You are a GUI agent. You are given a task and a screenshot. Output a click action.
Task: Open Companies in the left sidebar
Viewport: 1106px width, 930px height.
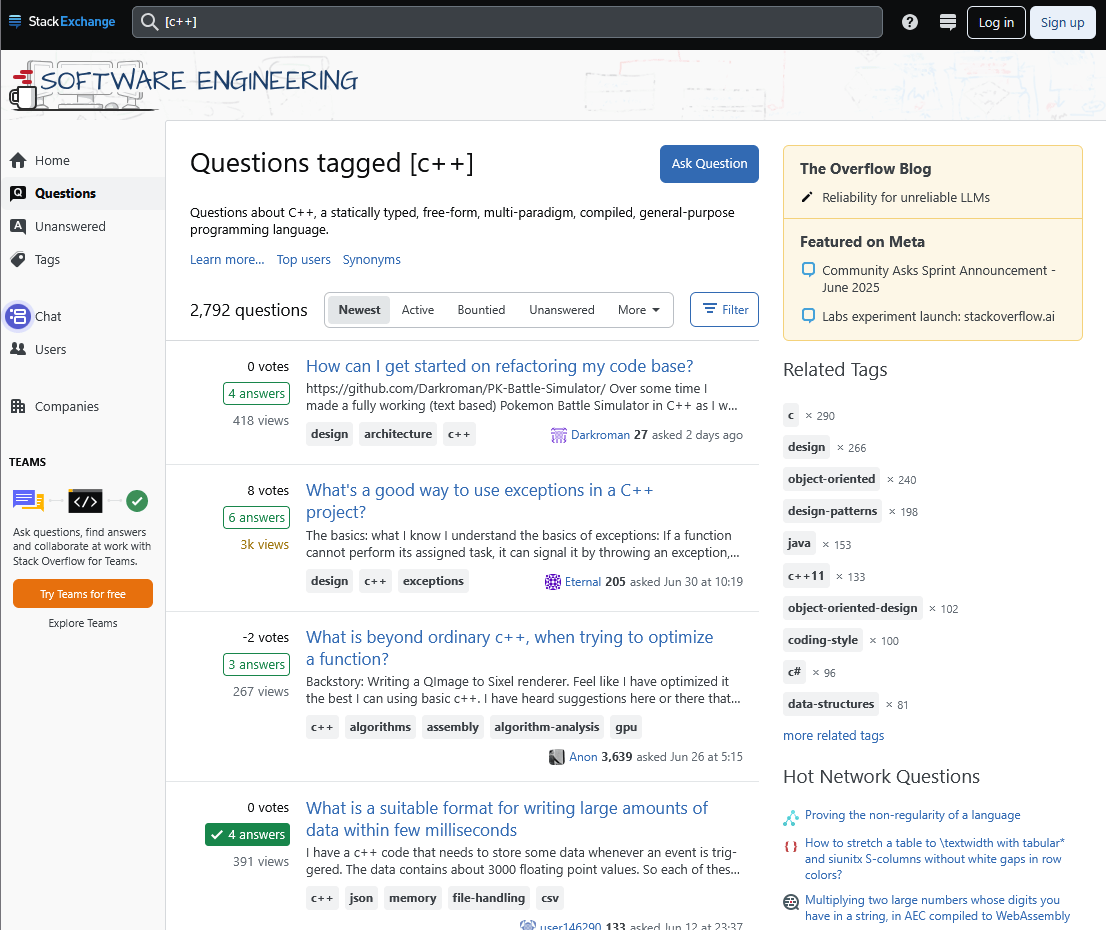click(67, 406)
